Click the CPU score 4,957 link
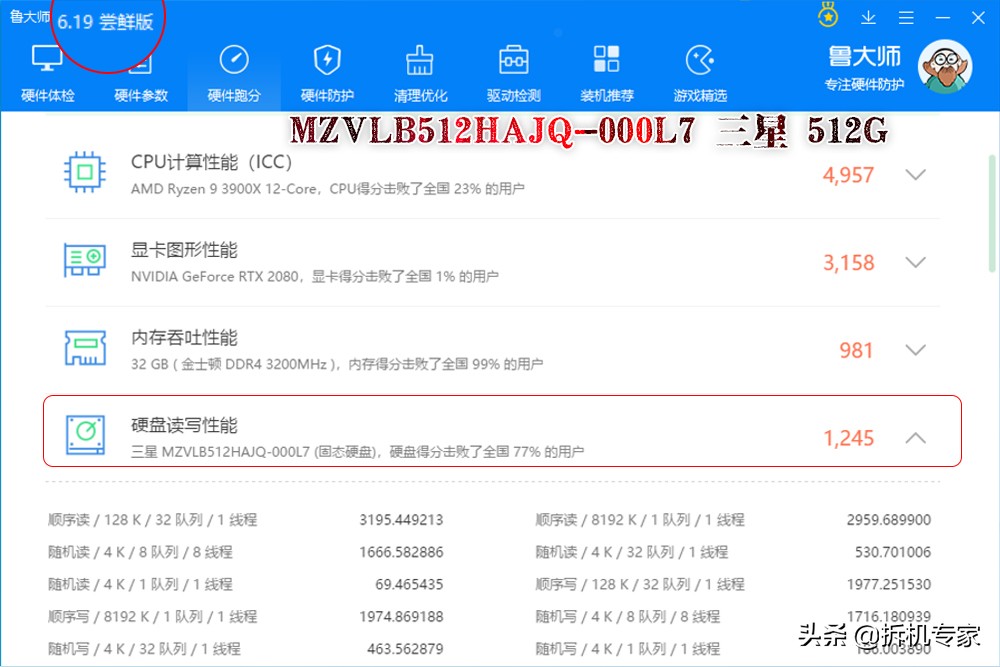 tap(850, 174)
